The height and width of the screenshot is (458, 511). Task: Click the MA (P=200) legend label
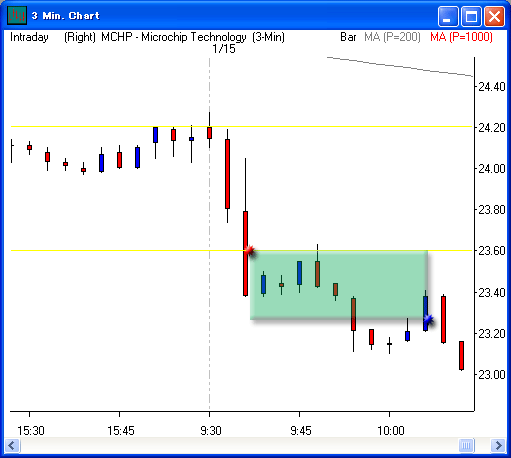(392, 37)
